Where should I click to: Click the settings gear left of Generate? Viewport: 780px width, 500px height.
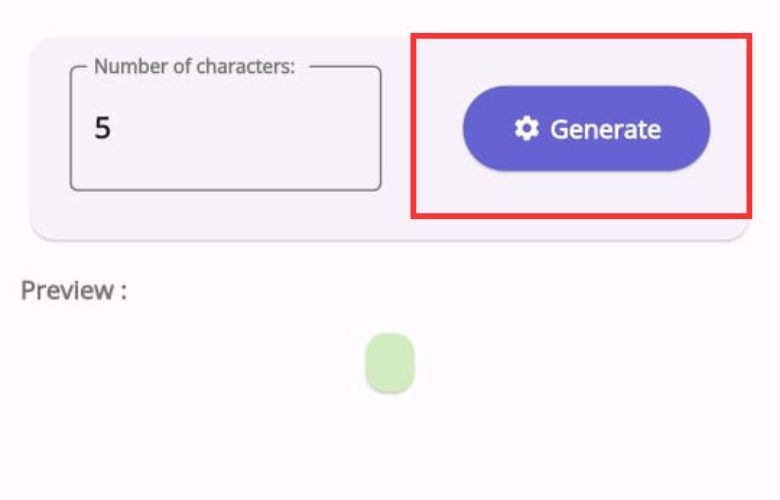tap(526, 129)
